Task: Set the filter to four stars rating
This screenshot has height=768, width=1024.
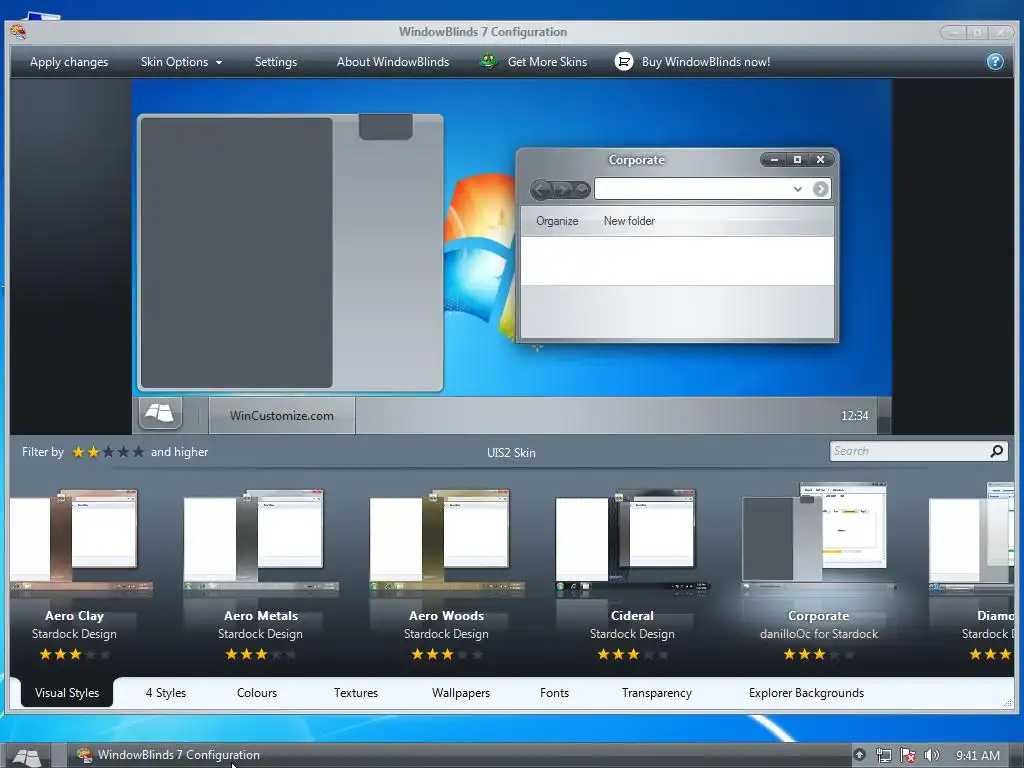Action: pyautogui.click(x=123, y=452)
